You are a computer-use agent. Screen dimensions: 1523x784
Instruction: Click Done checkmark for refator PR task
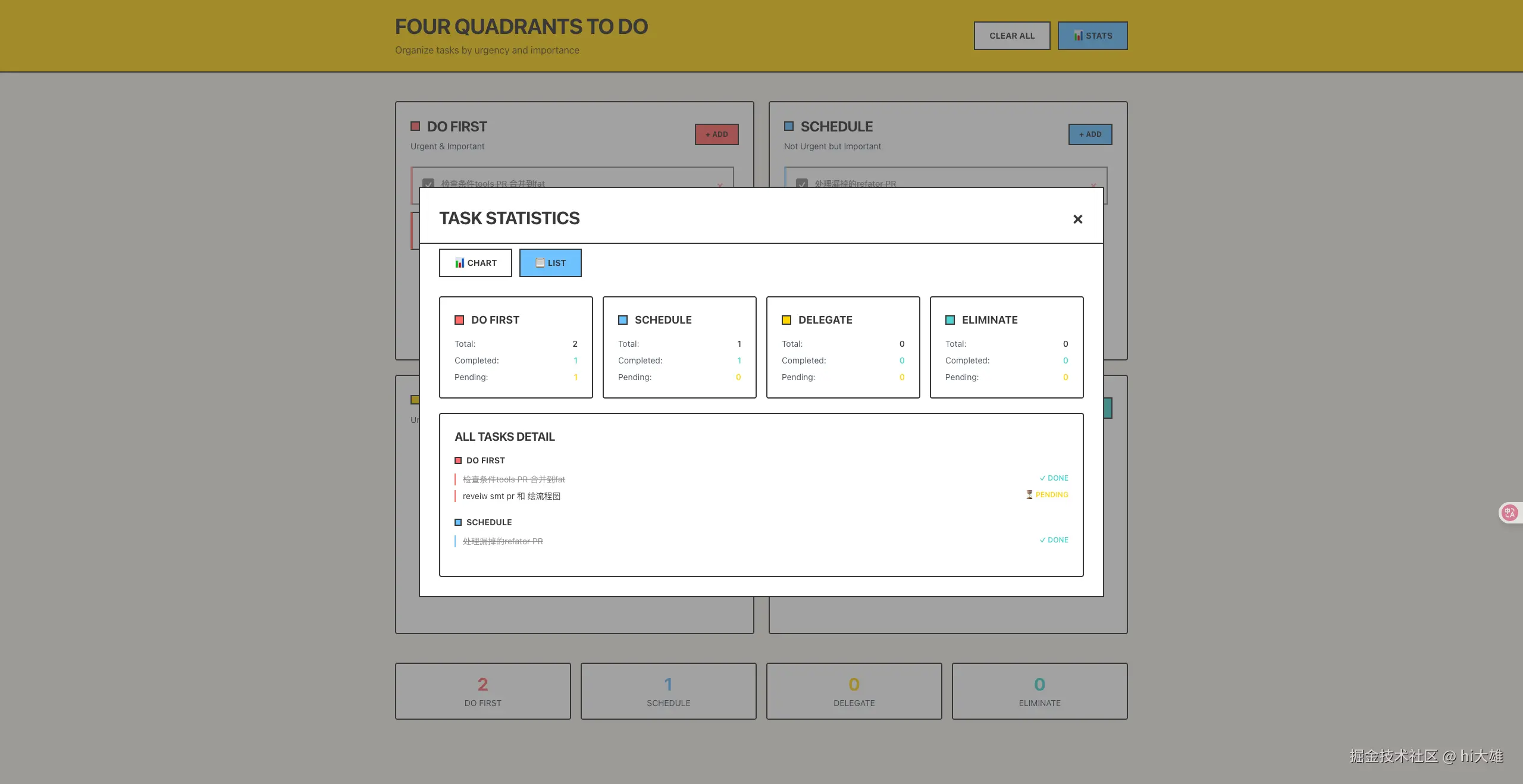tap(1042, 540)
